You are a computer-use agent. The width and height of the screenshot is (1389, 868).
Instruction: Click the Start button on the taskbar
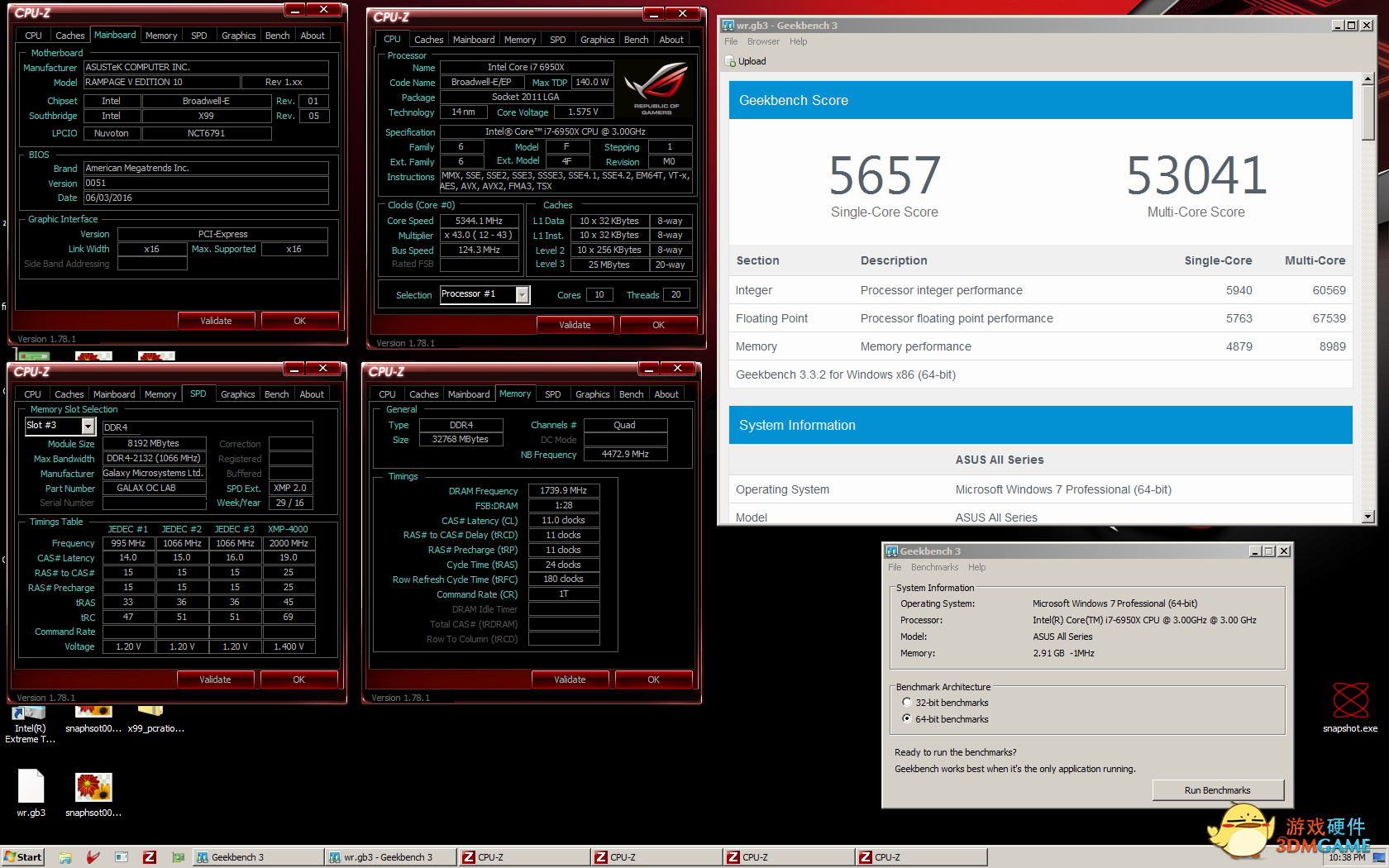[x=22, y=857]
